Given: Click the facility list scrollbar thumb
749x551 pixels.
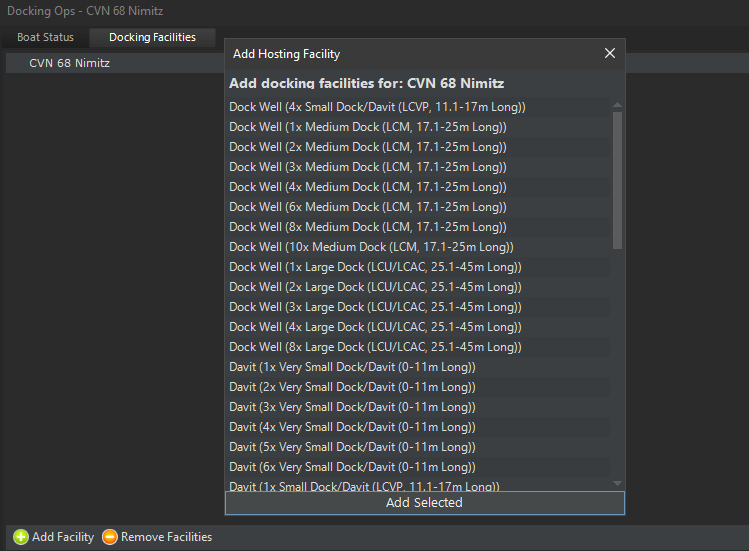Looking at the screenshot, I should tap(617, 180).
